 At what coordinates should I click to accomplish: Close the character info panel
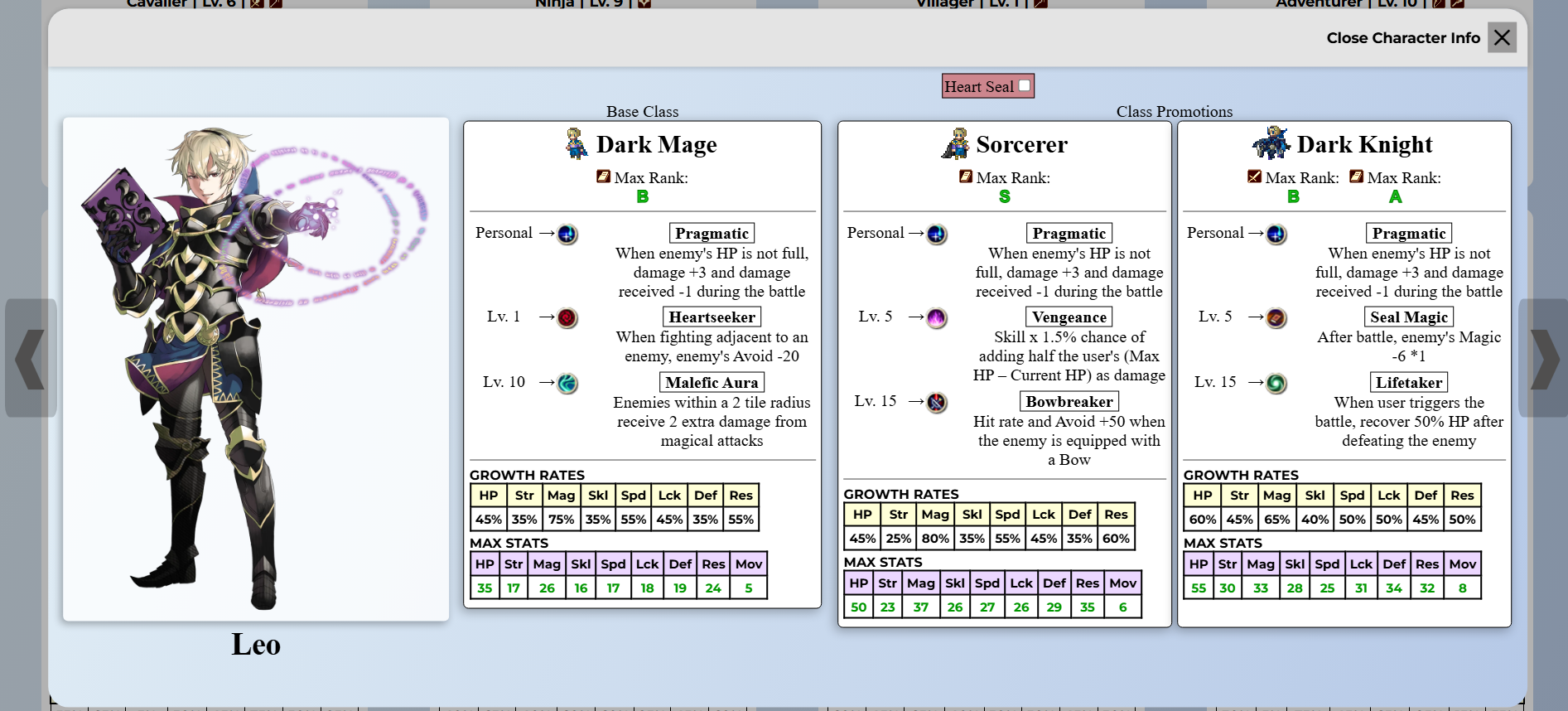pos(1502,37)
